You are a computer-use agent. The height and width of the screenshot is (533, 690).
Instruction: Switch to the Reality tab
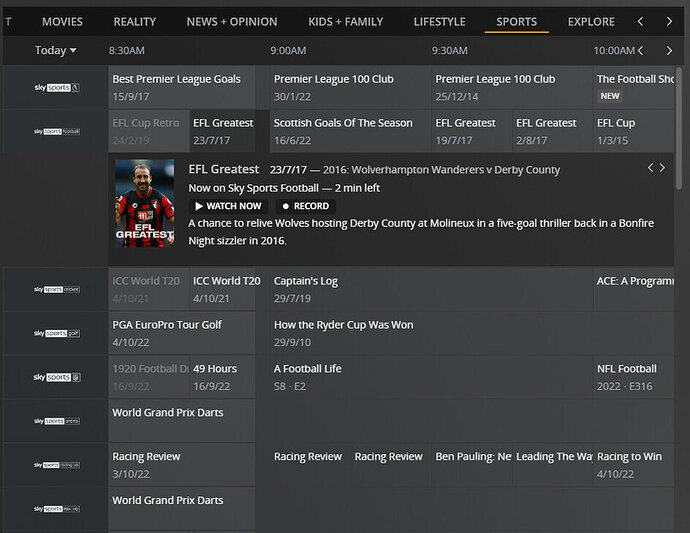pyautogui.click(x=135, y=22)
